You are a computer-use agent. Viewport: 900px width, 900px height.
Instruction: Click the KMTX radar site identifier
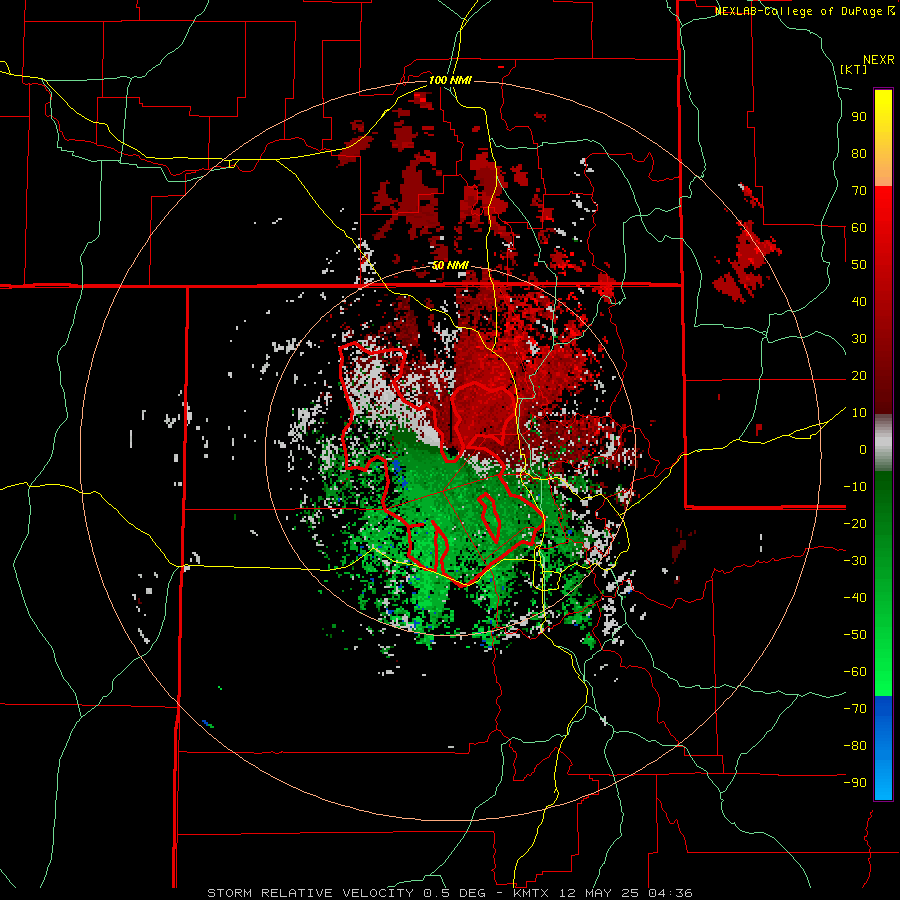pos(532,893)
